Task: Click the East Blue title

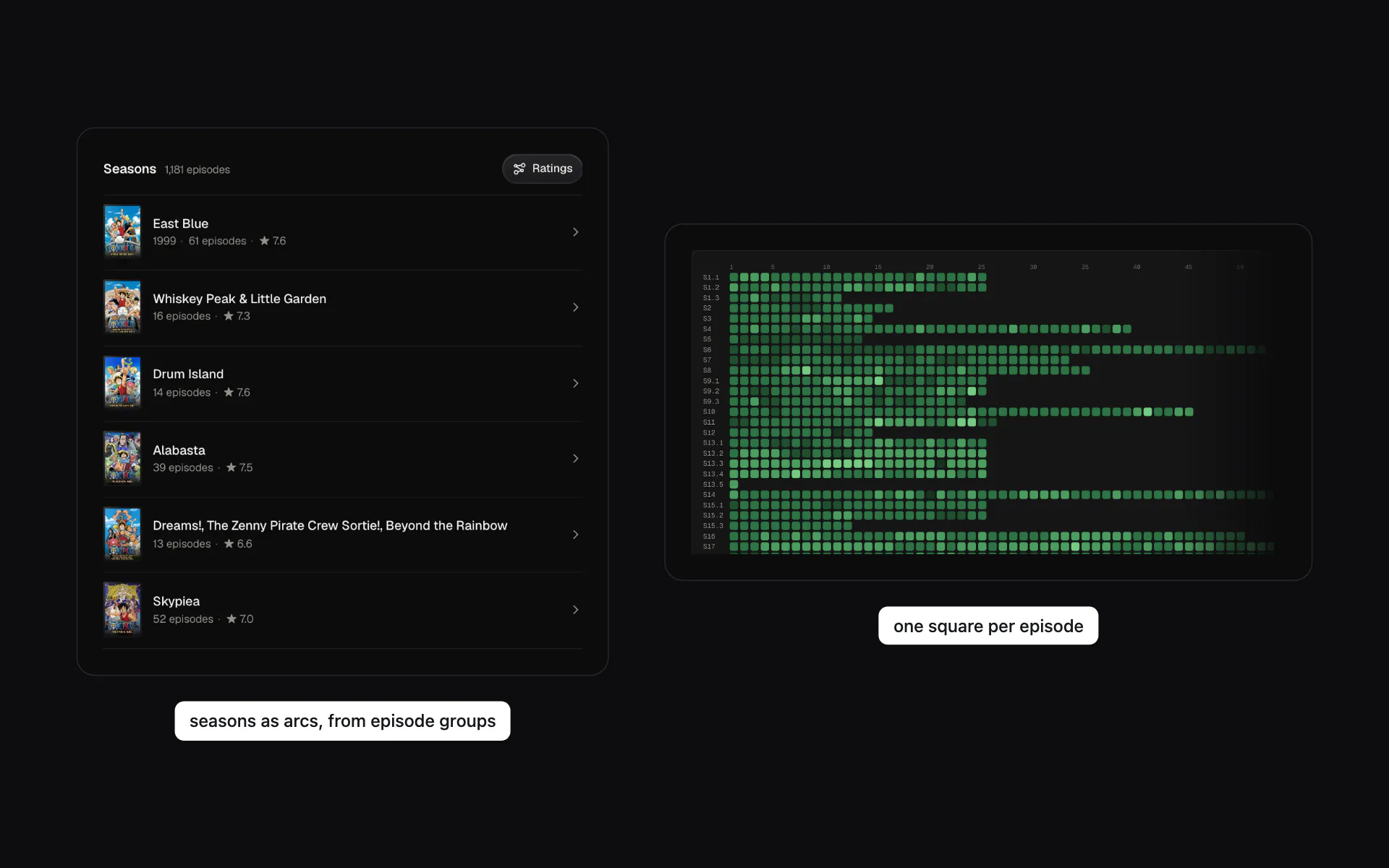Action: (180, 224)
